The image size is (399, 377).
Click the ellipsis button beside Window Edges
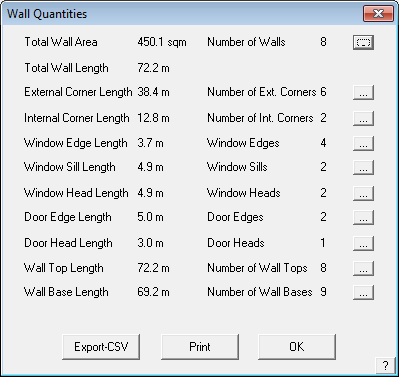(x=363, y=143)
